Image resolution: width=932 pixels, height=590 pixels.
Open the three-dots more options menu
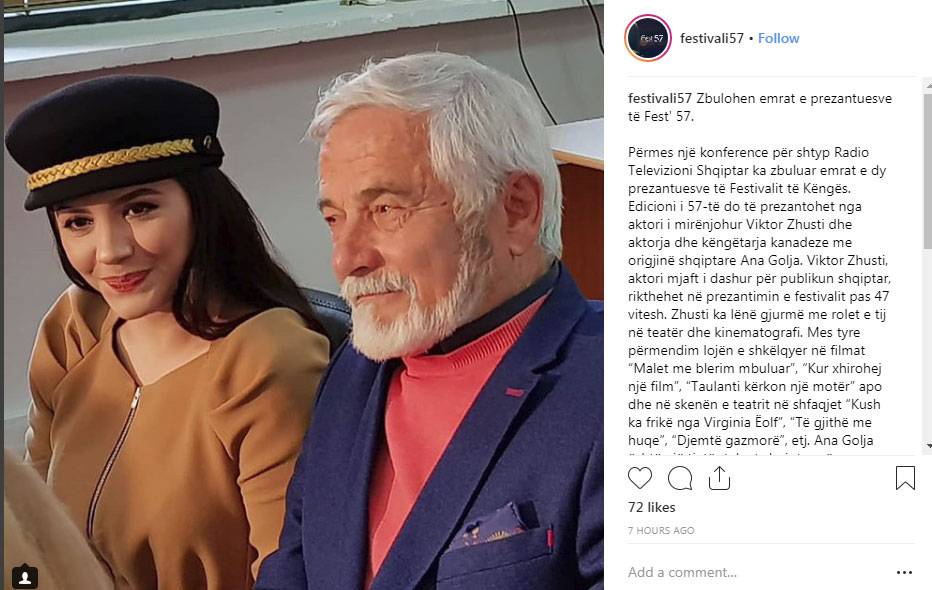tap(904, 572)
